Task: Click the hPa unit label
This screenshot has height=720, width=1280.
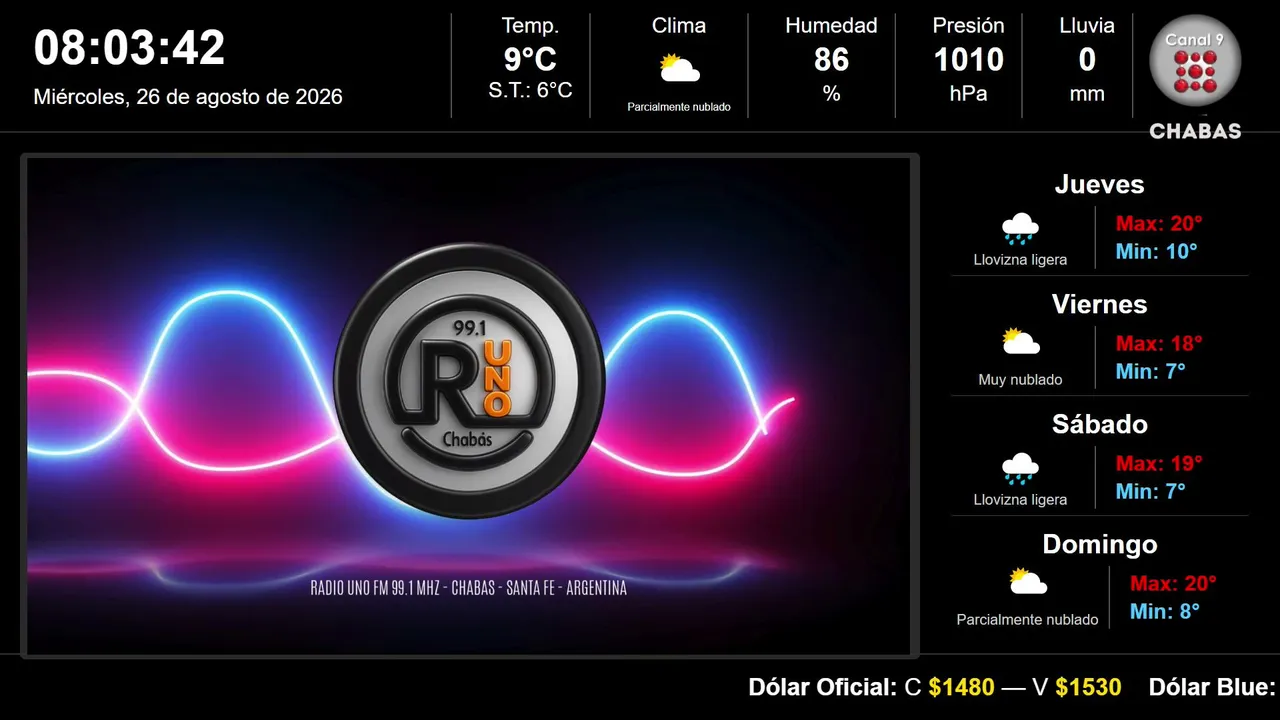Action: (x=968, y=93)
